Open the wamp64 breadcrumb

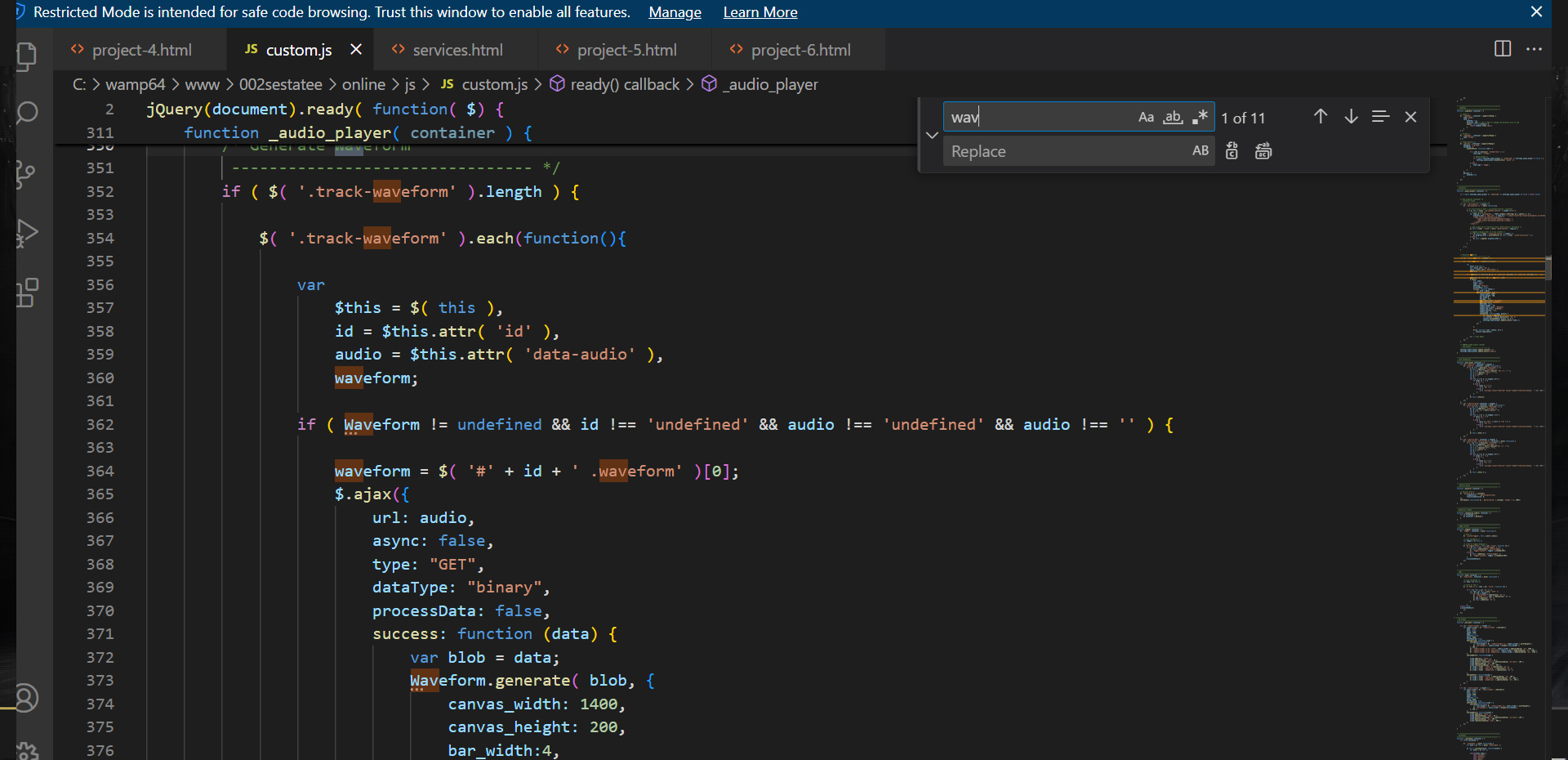click(x=135, y=84)
